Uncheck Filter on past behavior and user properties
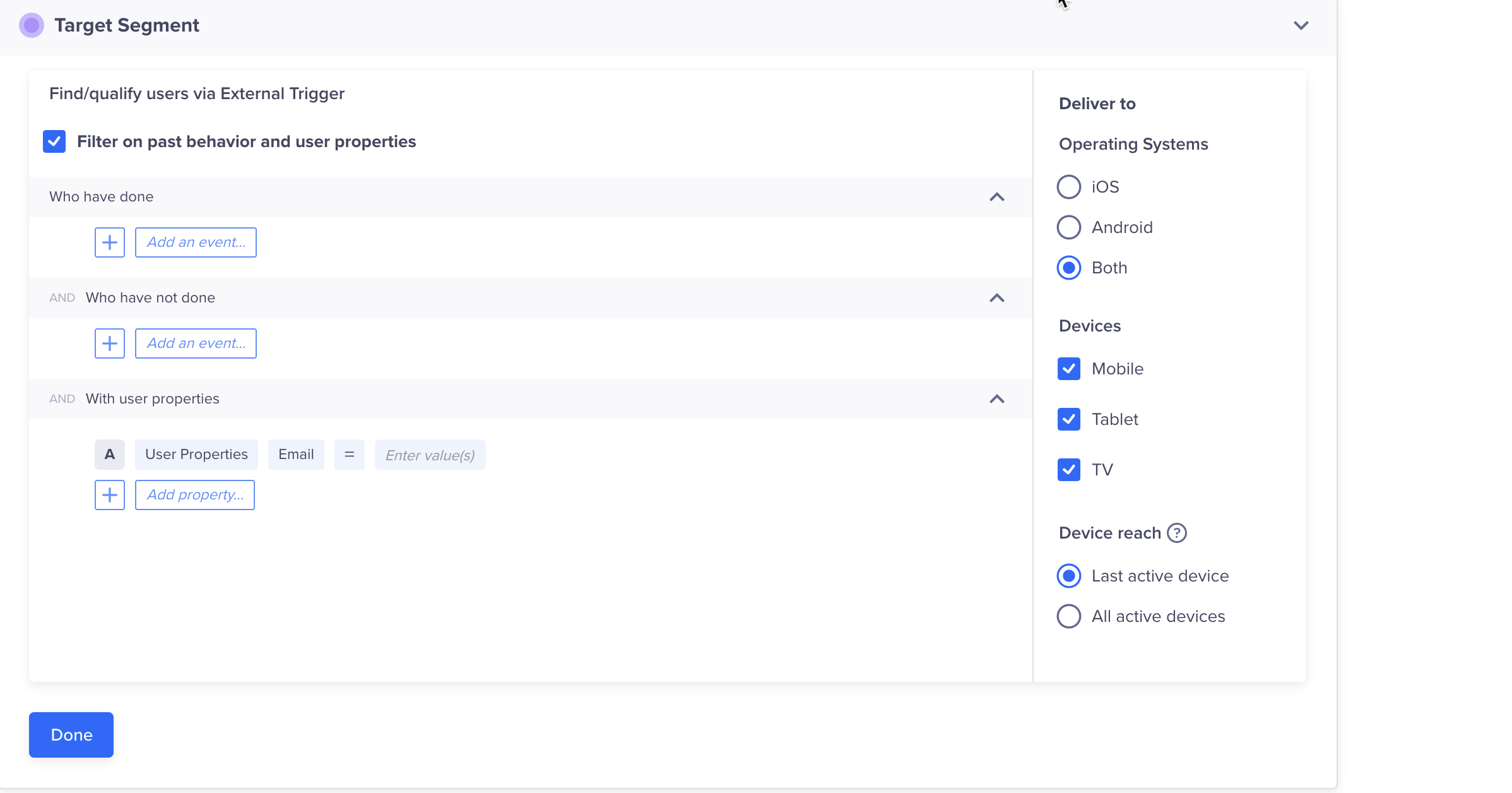 tap(54, 141)
